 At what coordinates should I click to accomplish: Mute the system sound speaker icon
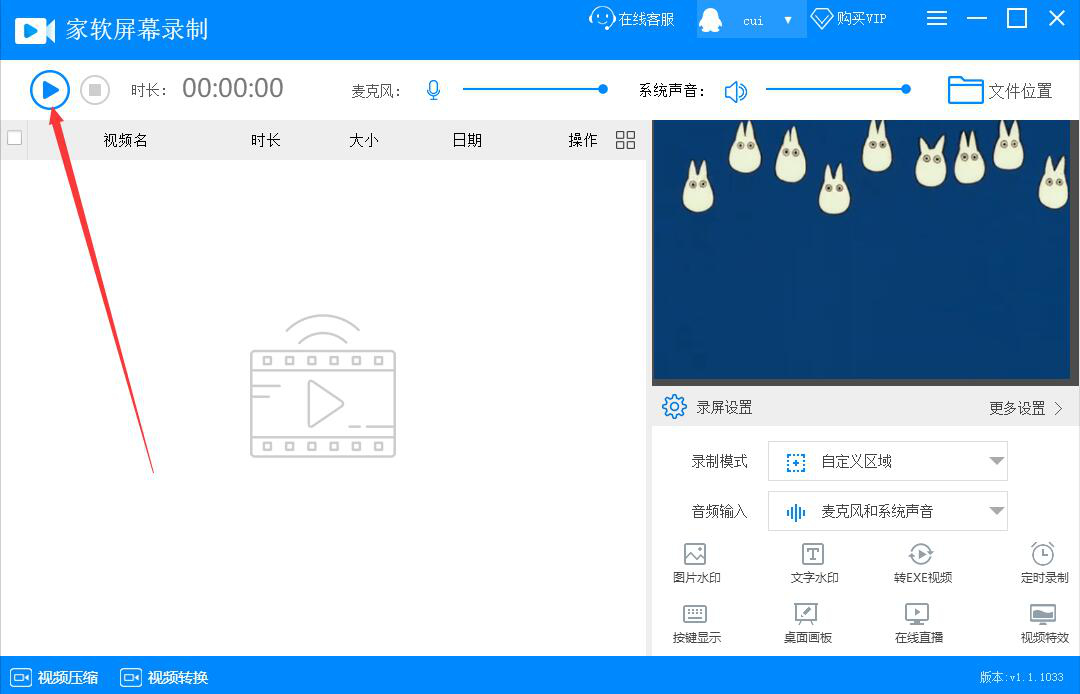tap(736, 91)
